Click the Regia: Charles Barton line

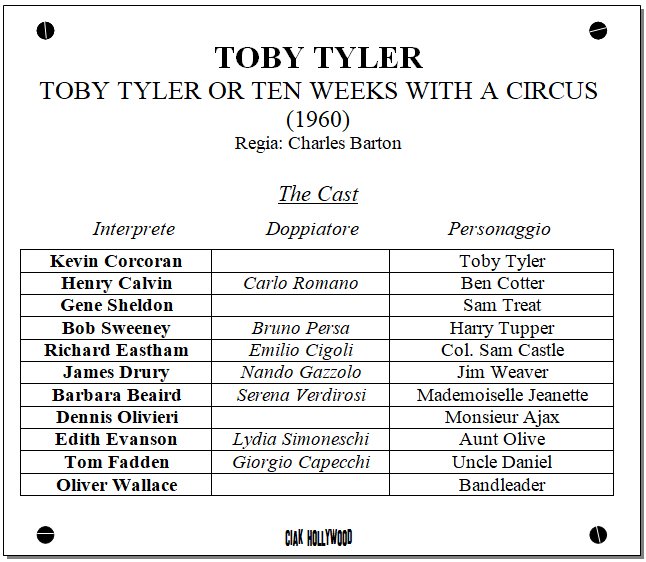point(318,143)
